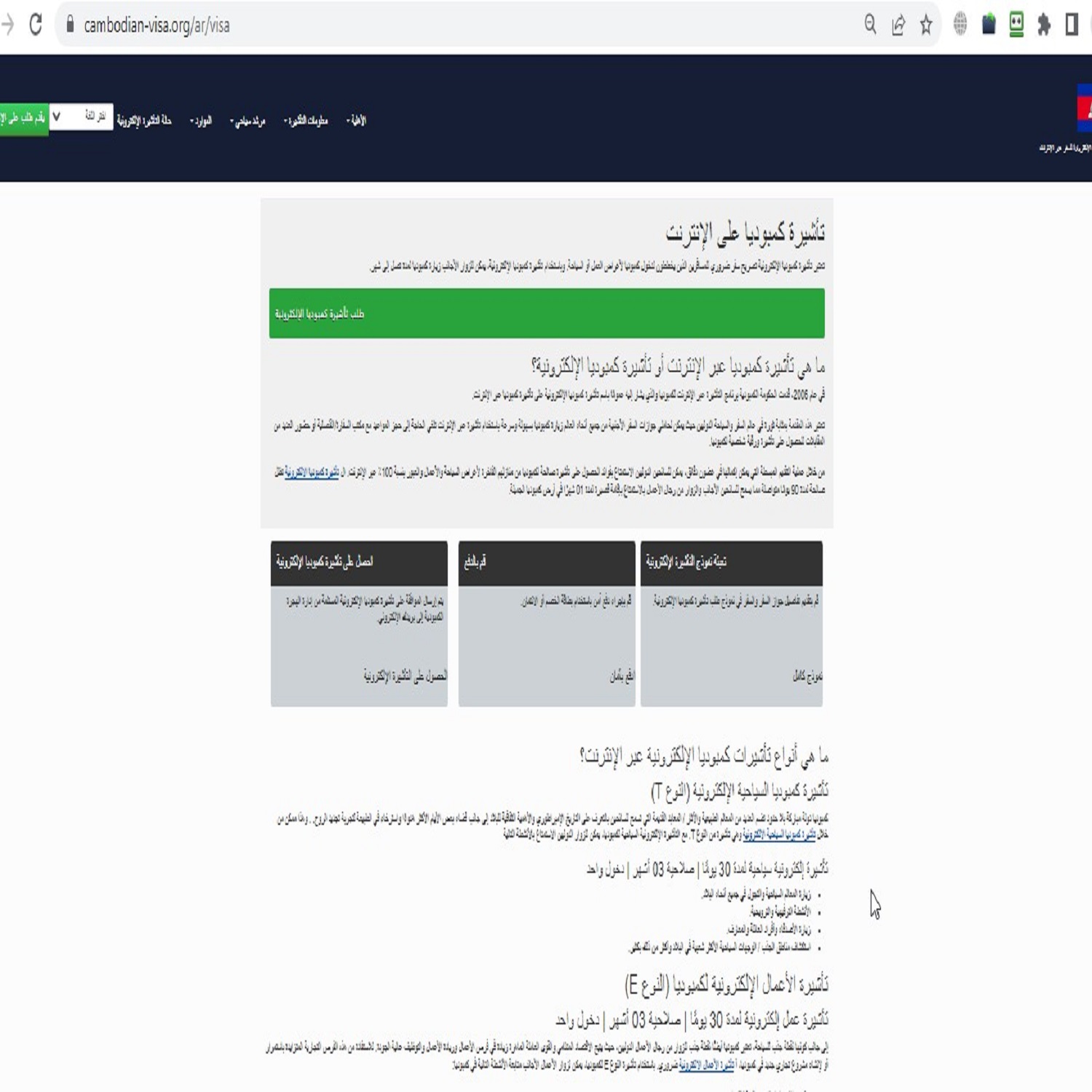Expand the 'الموارد' navigation menu
This screenshot has height=1092, width=1092.
coord(201,121)
